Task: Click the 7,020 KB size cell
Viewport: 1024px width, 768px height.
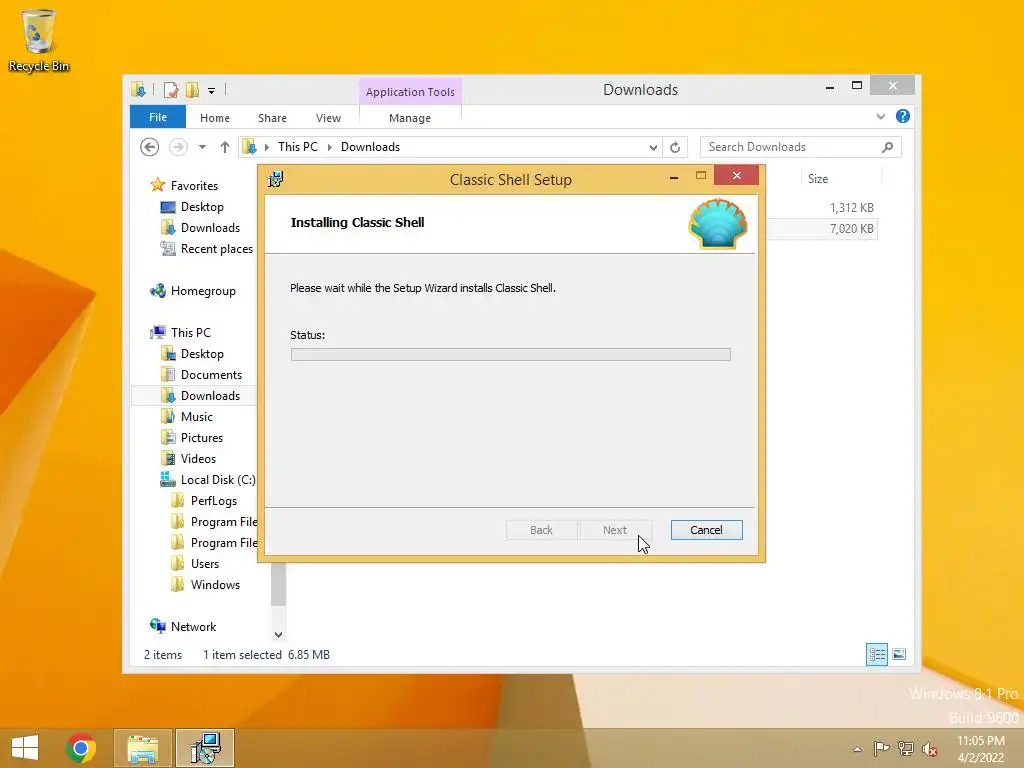Action: pyautogui.click(x=852, y=229)
